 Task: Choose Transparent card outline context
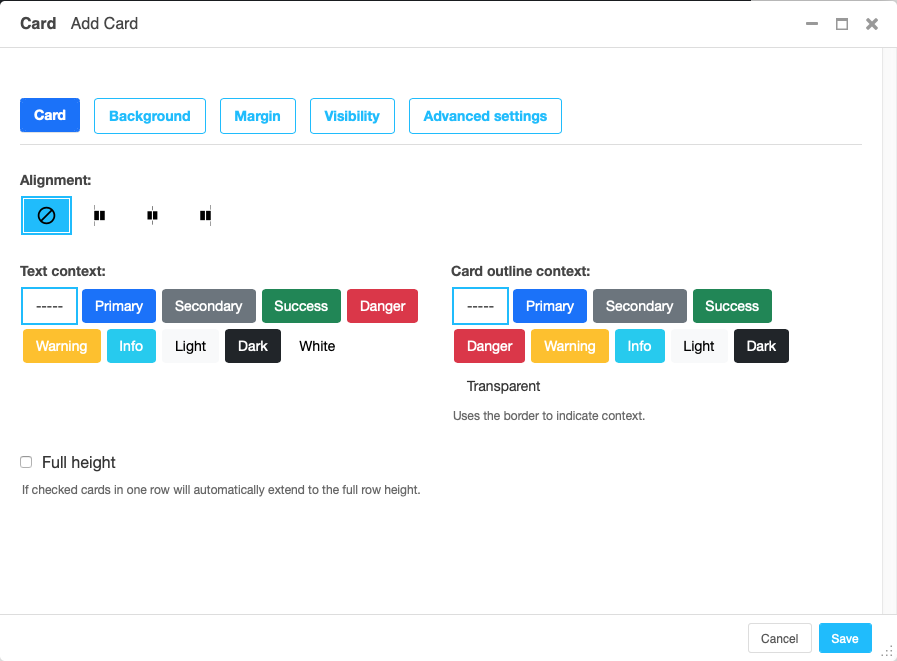[503, 386]
